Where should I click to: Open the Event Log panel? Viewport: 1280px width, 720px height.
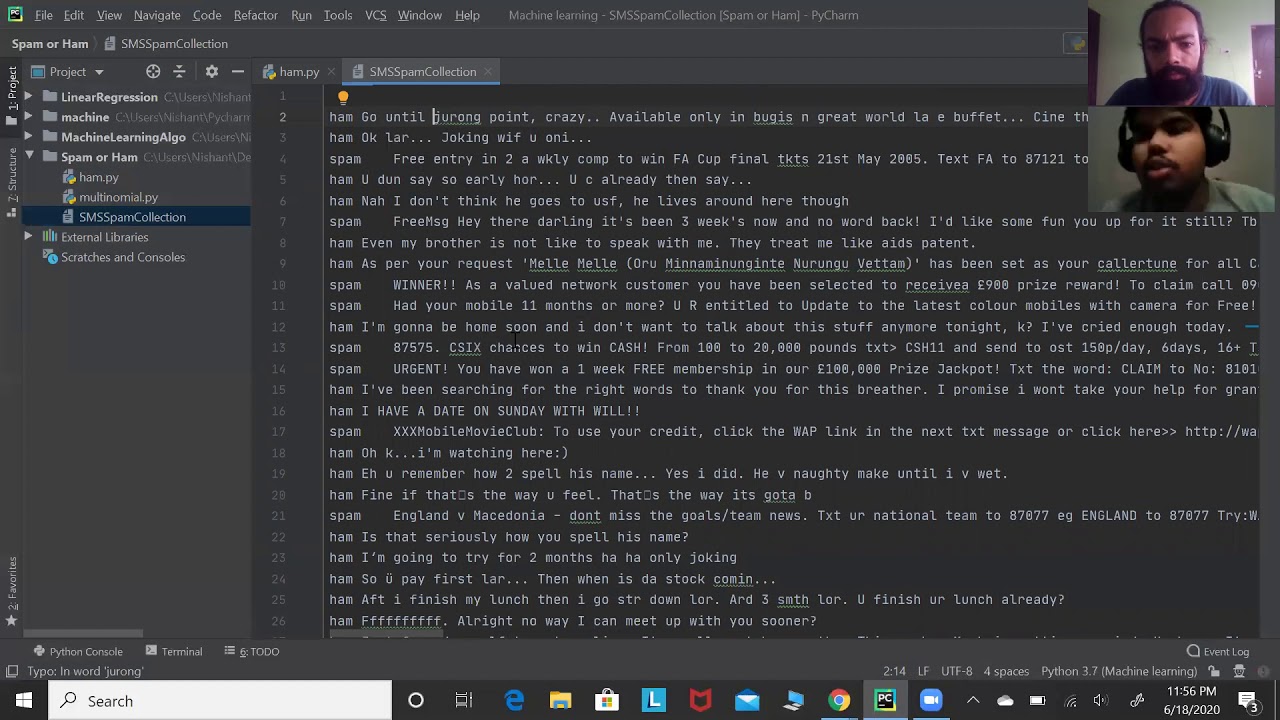(x=1218, y=651)
